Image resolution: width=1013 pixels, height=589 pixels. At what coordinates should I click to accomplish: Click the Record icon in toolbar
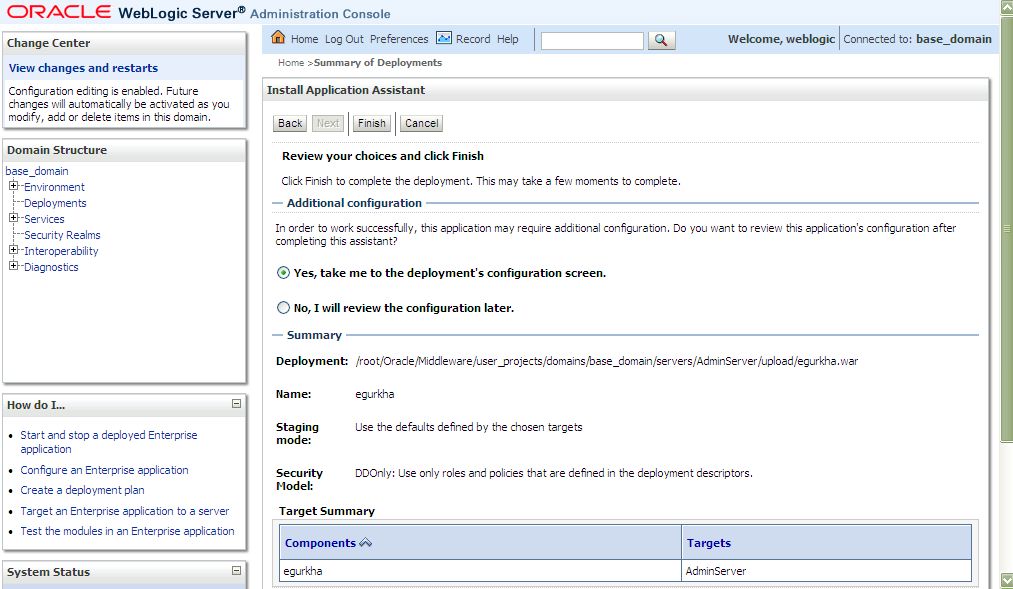click(x=444, y=38)
